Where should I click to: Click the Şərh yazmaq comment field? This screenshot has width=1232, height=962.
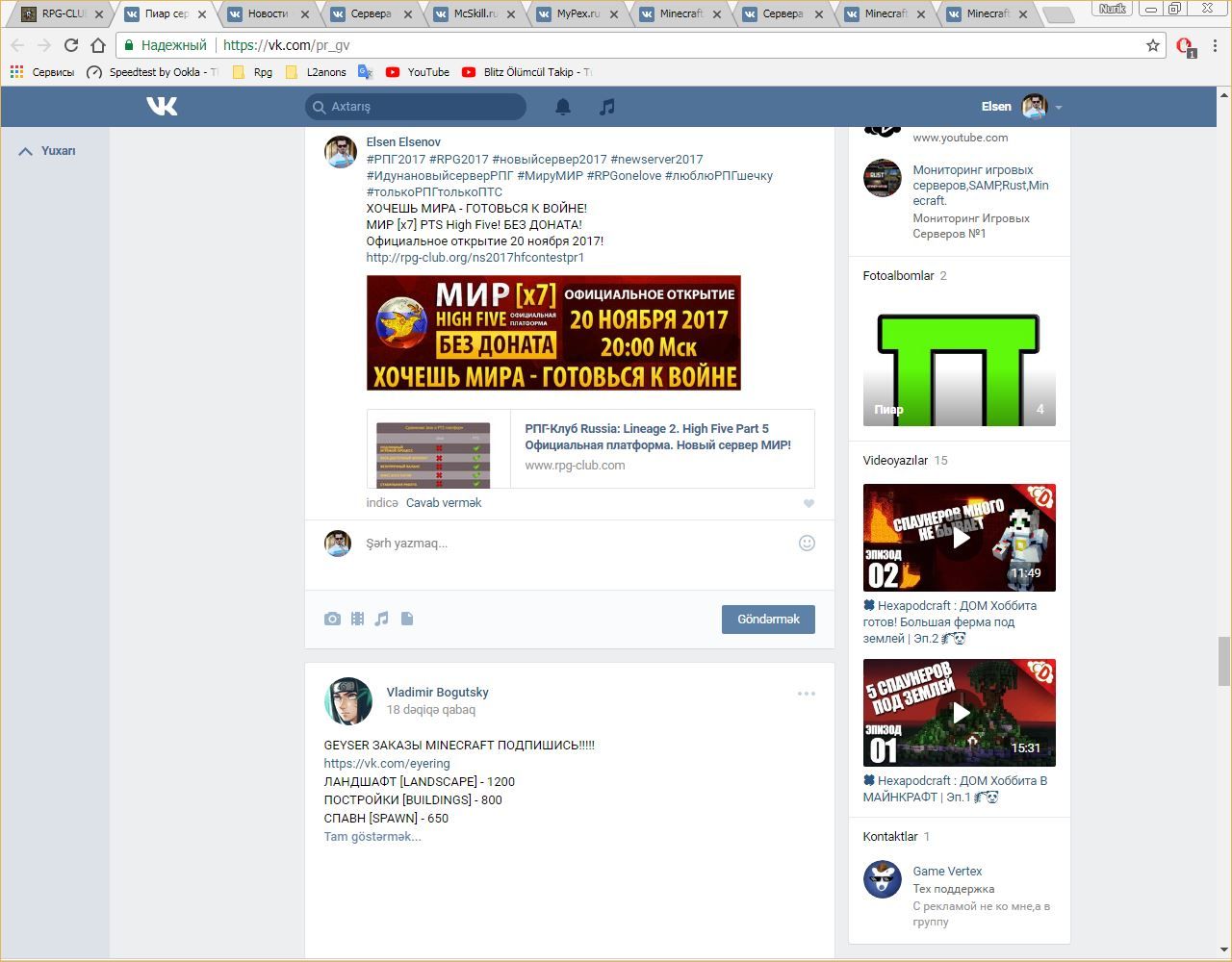577,544
